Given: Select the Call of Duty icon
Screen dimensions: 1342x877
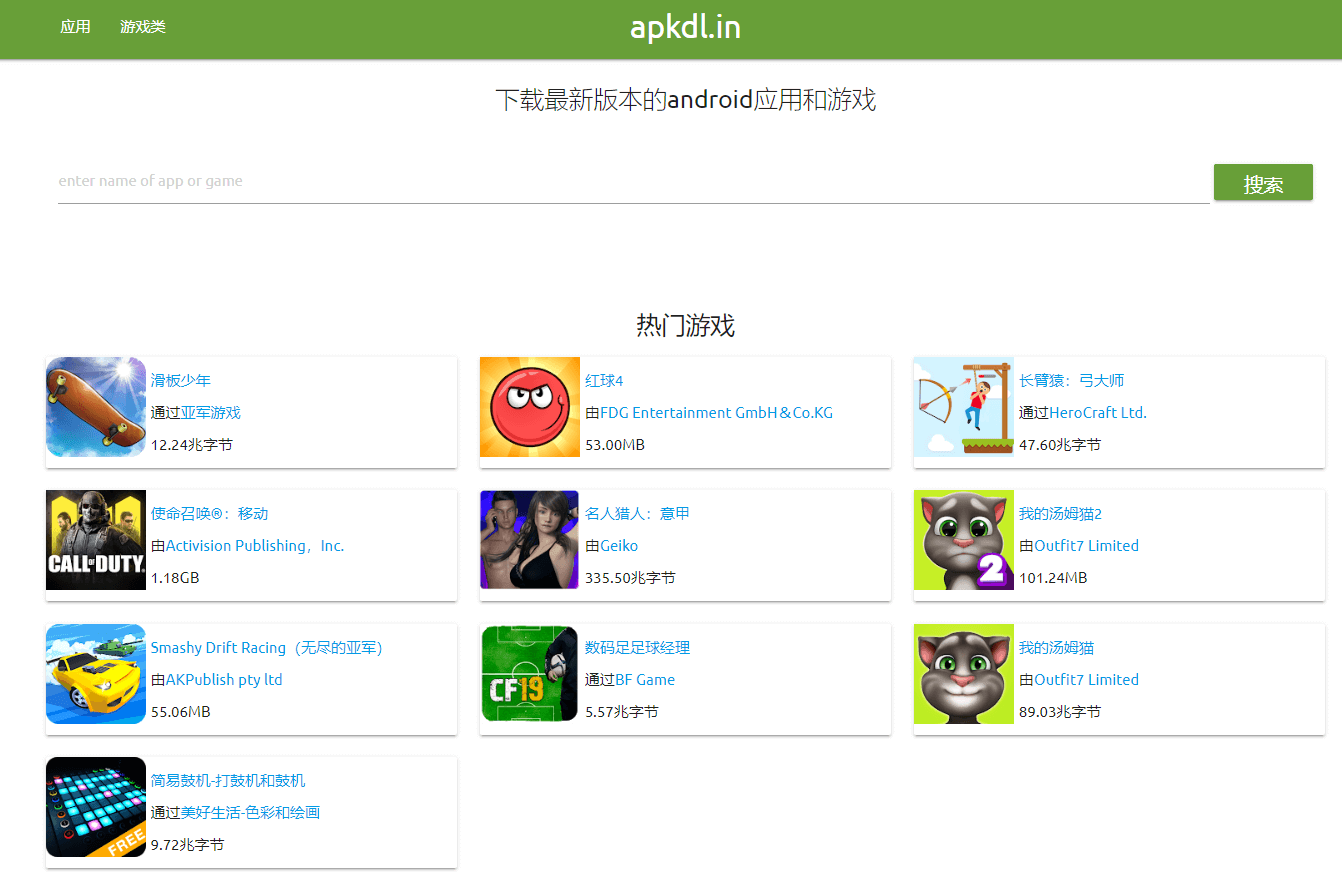Looking at the screenshot, I should pos(96,540).
